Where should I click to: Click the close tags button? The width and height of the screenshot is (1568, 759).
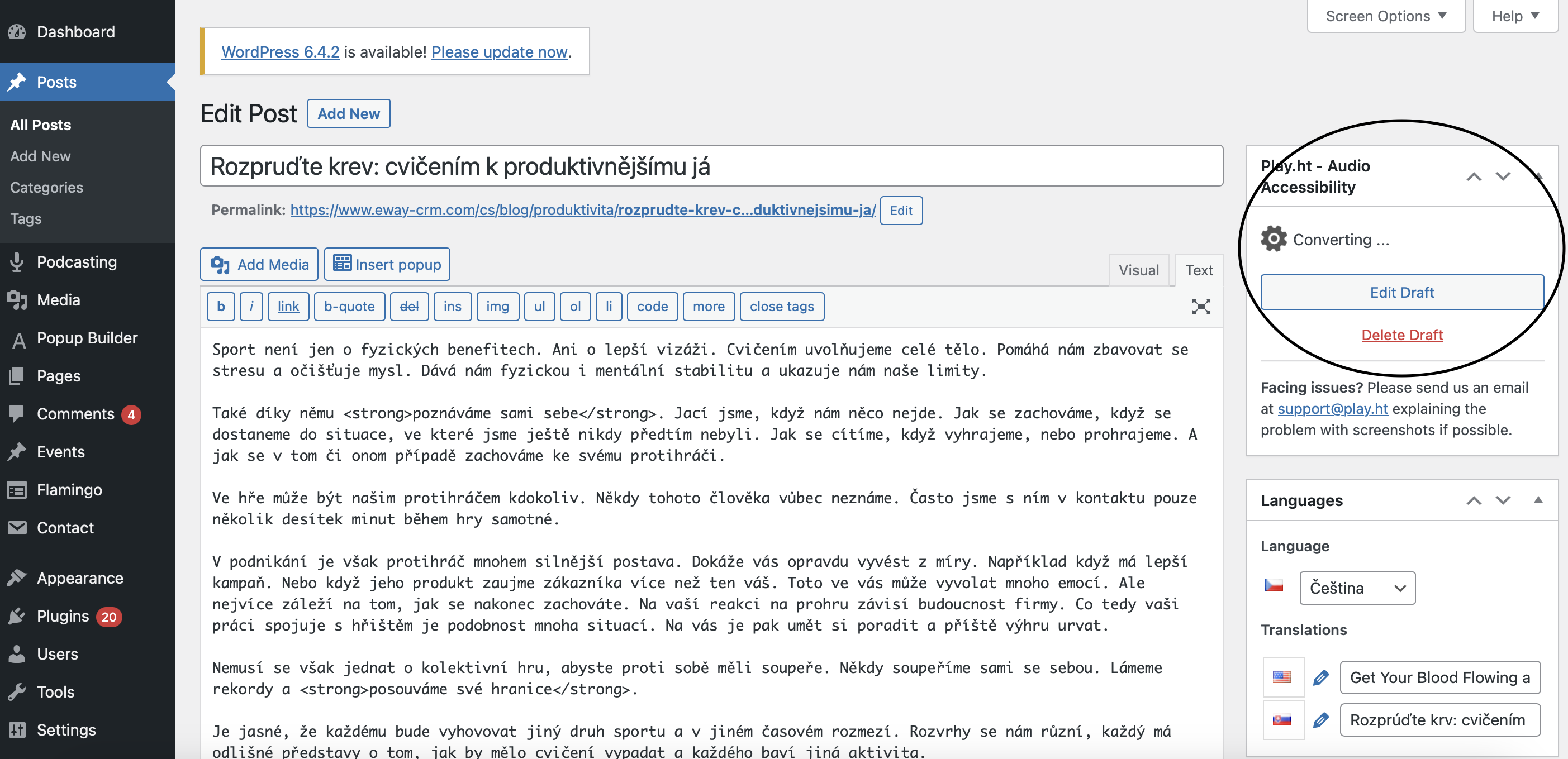click(782, 307)
